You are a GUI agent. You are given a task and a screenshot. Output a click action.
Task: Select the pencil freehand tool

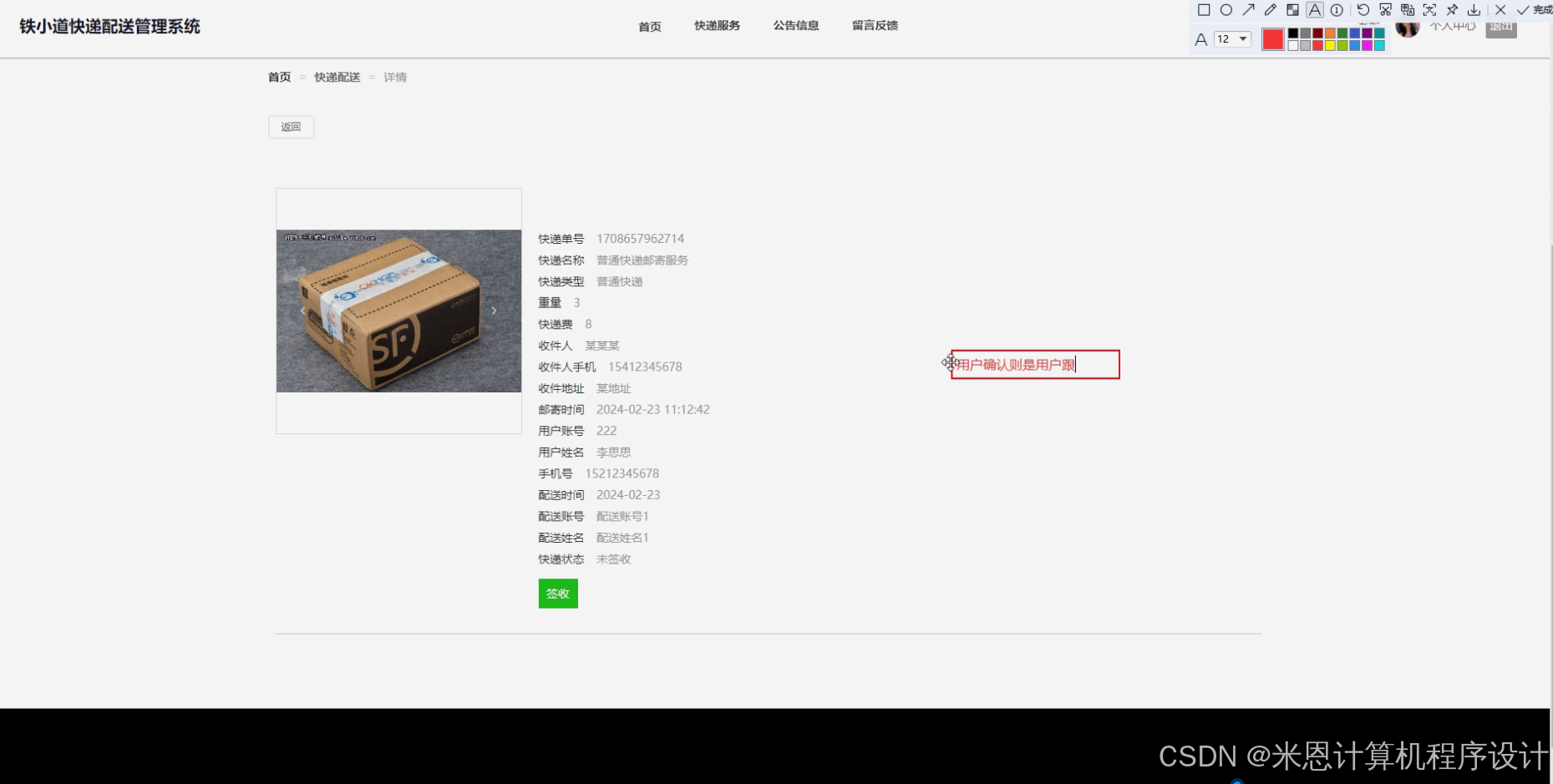tap(1271, 10)
